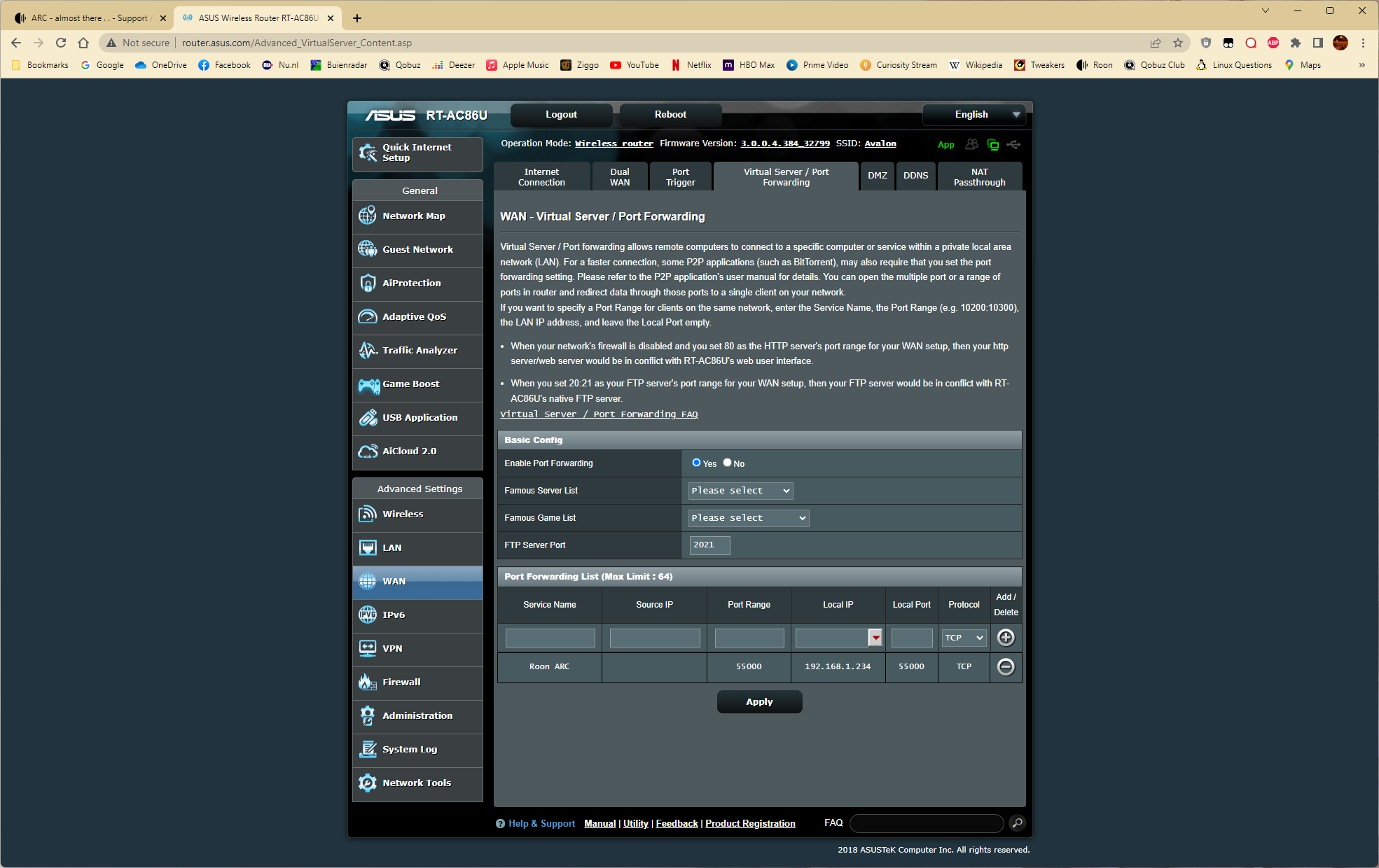Reload the browser page

(61, 43)
